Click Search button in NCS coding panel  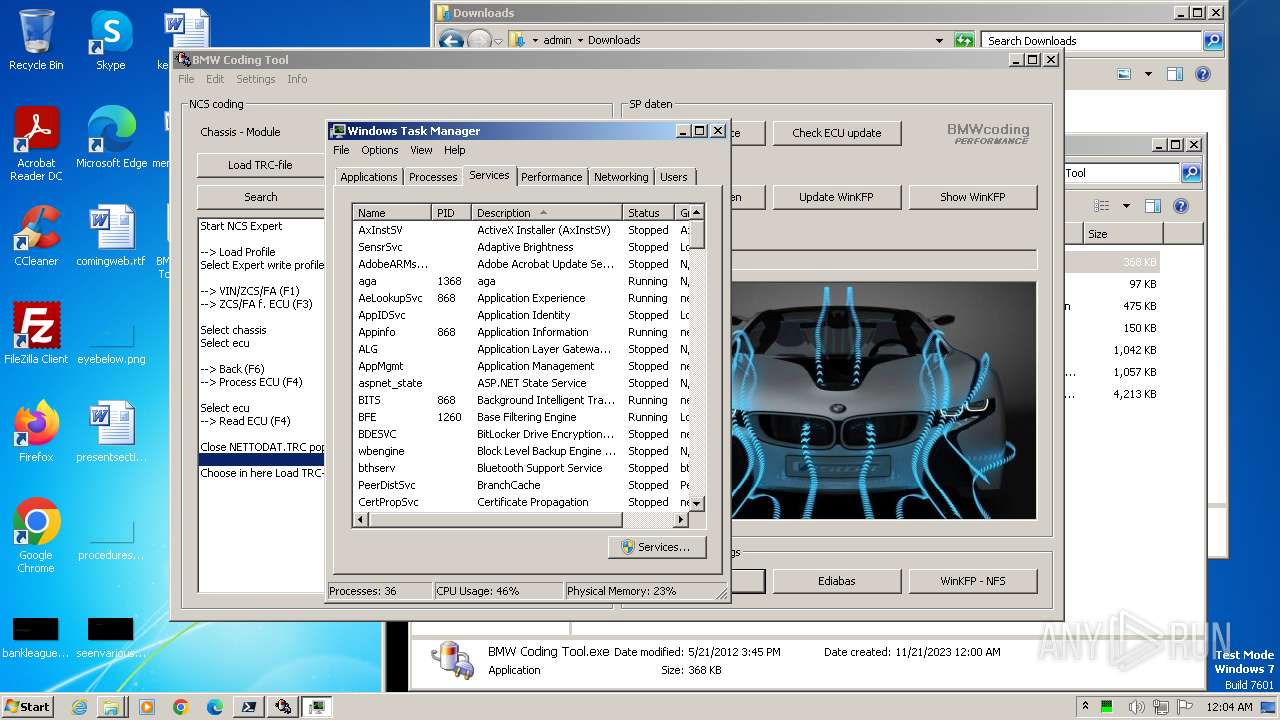pyautogui.click(x=260, y=197)
